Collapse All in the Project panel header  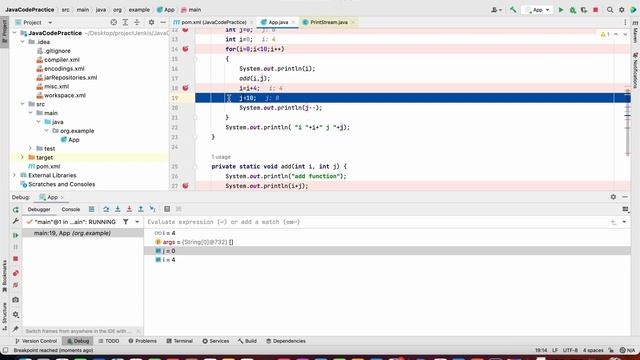tap(137, 22)
